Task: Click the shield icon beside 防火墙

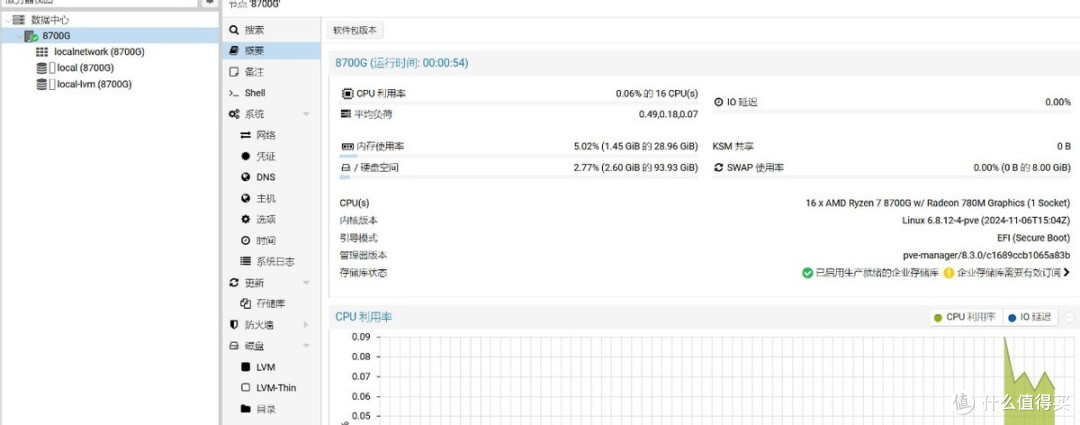Action: pos(234,324)
